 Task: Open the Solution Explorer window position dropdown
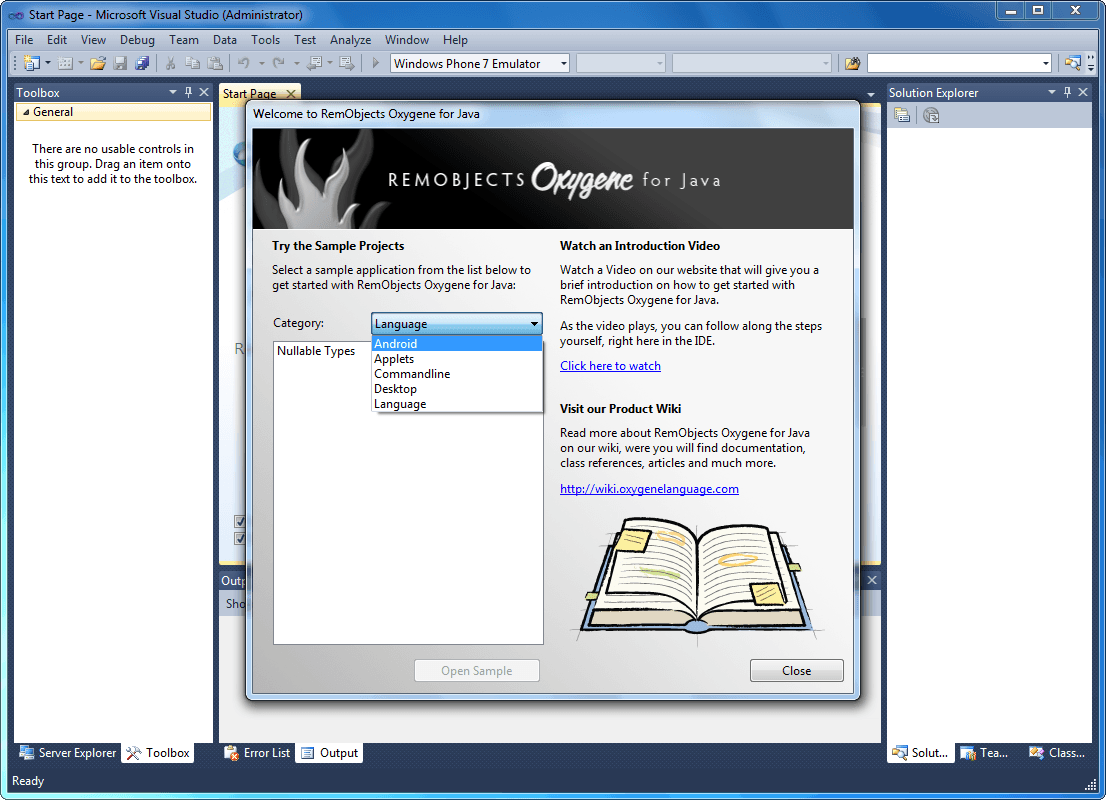tap(1052, 92)
